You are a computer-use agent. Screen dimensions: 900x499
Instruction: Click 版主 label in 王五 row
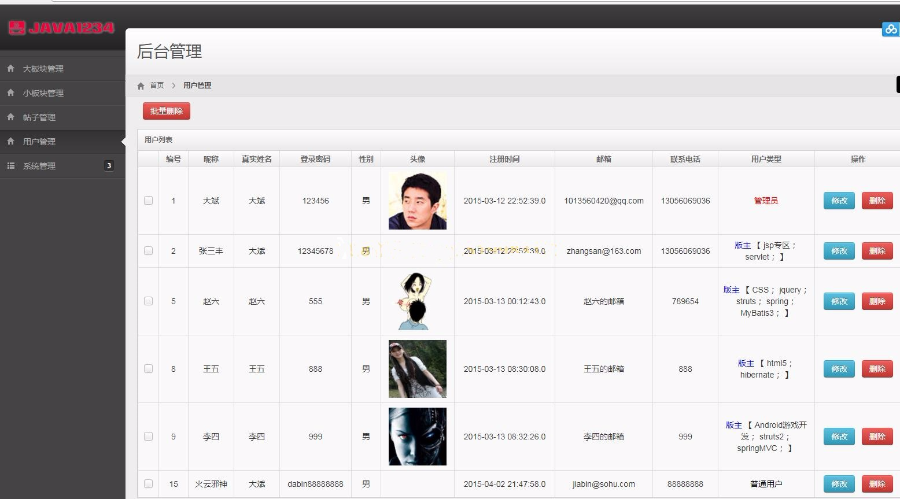click(x=746, y=363)
